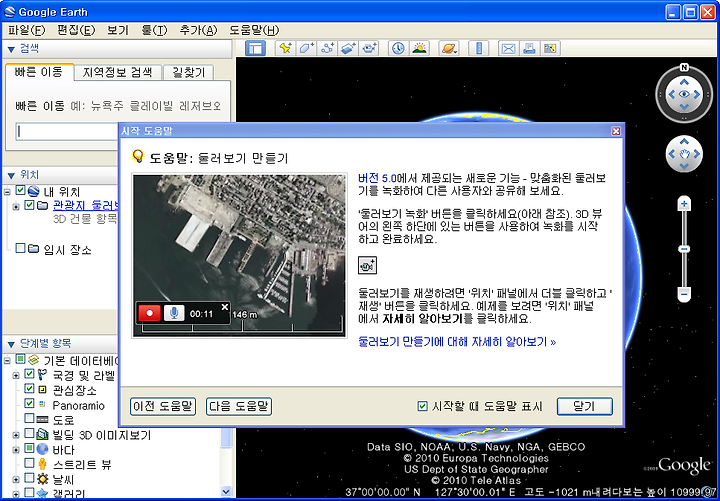Click the Google Earth title bar icon
Viewport: 720px width, 501px height.
click(9, 11)
